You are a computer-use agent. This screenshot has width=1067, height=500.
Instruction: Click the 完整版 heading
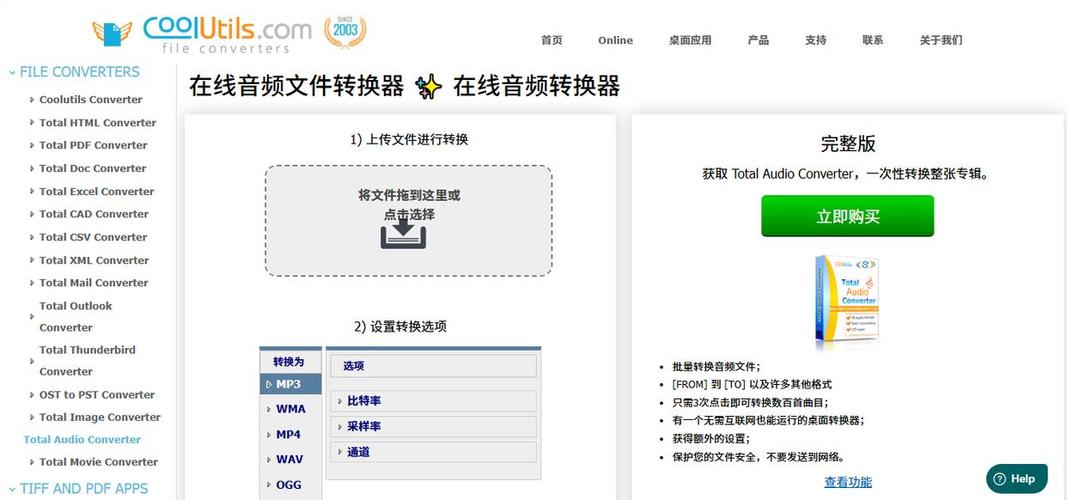(847, 144)
